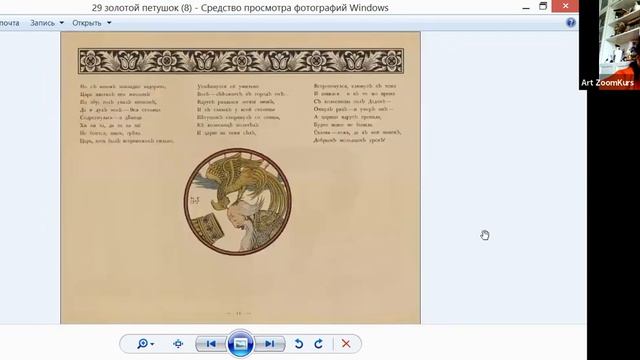Open the почта menu item
Viewport: 640px width, 360px height.
[10, 23]
